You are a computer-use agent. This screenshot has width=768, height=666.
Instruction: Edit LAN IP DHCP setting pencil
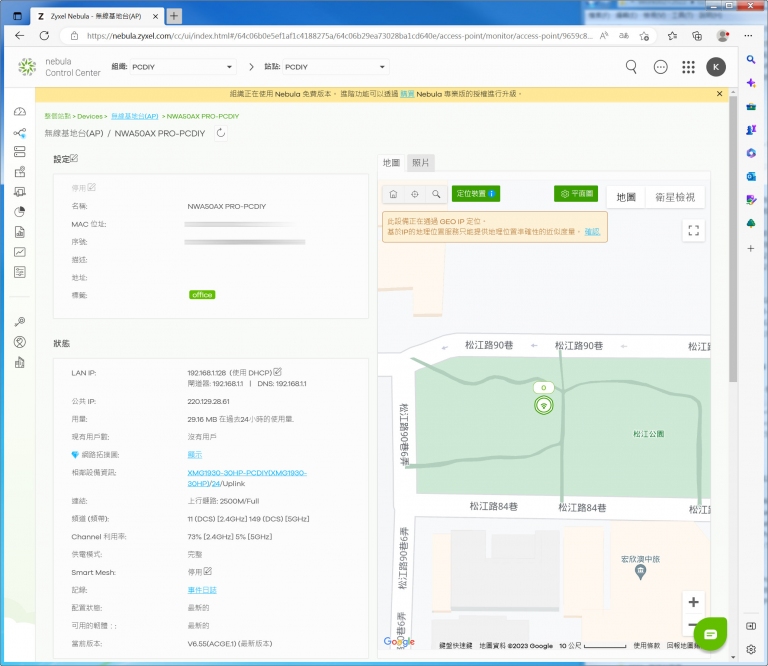pos(278,372)
